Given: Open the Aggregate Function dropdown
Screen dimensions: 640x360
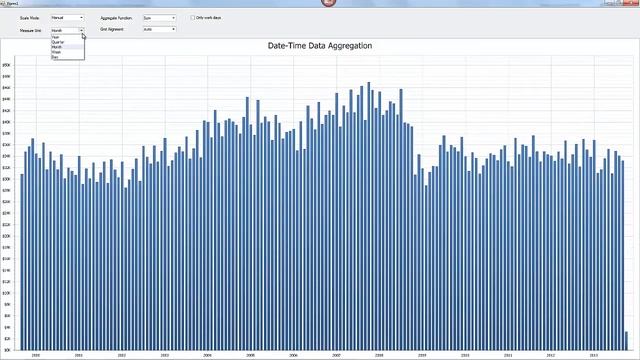Looking at the screenshot, I should coord(159,18).
